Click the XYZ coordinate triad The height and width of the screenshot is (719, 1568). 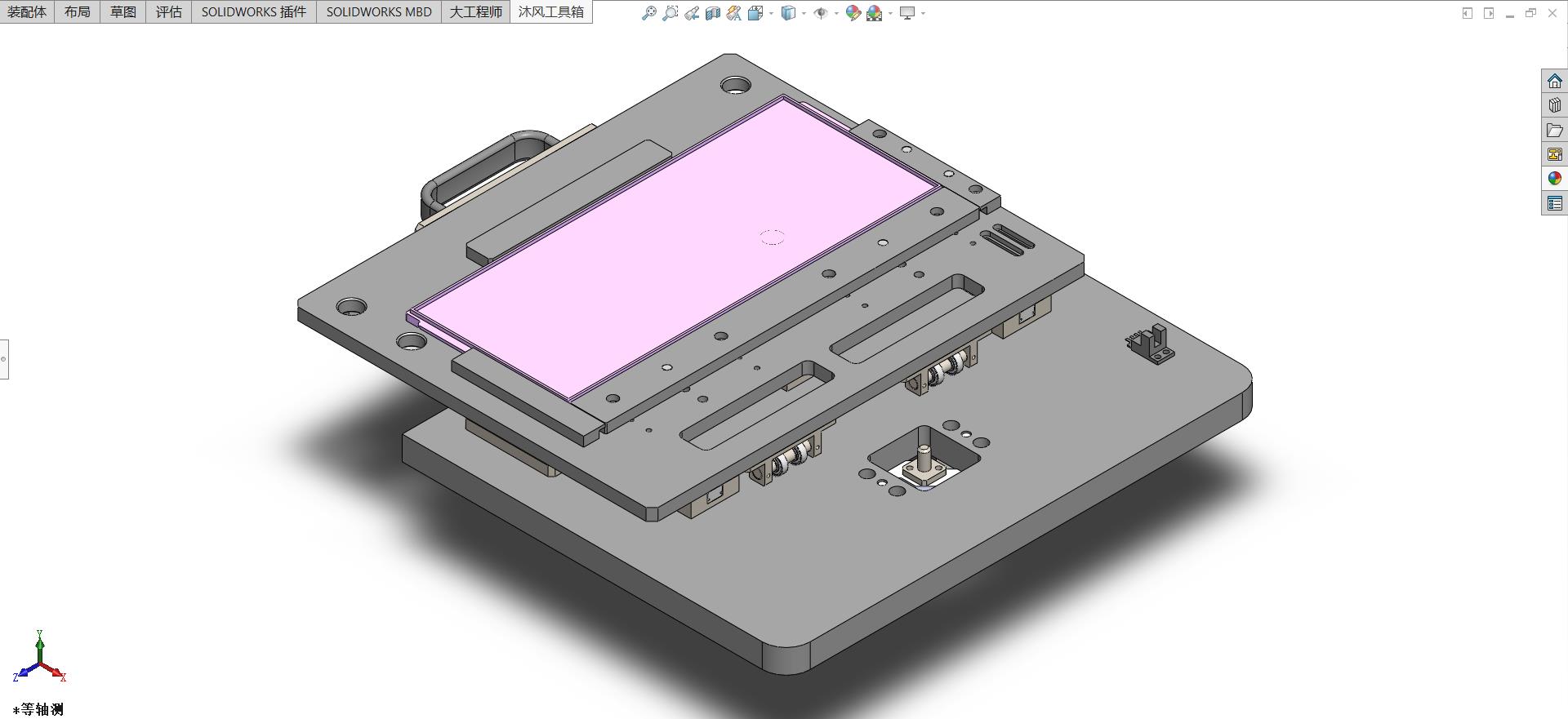(x=39, y=657)
